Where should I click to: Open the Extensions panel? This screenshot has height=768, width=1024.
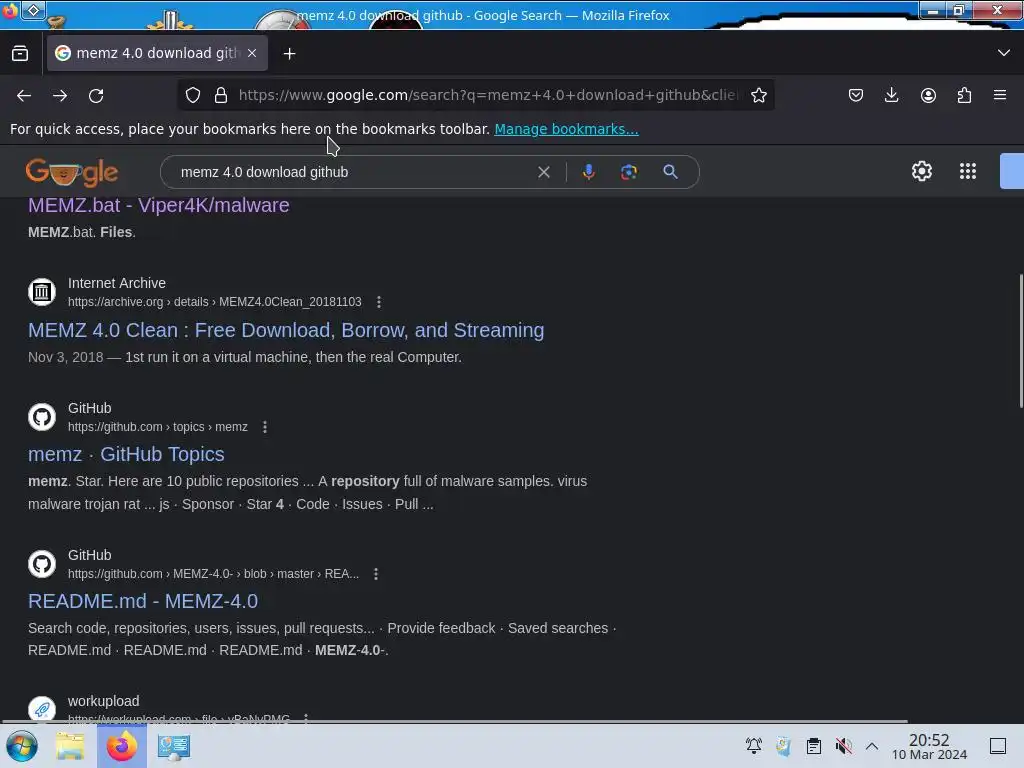964,95
